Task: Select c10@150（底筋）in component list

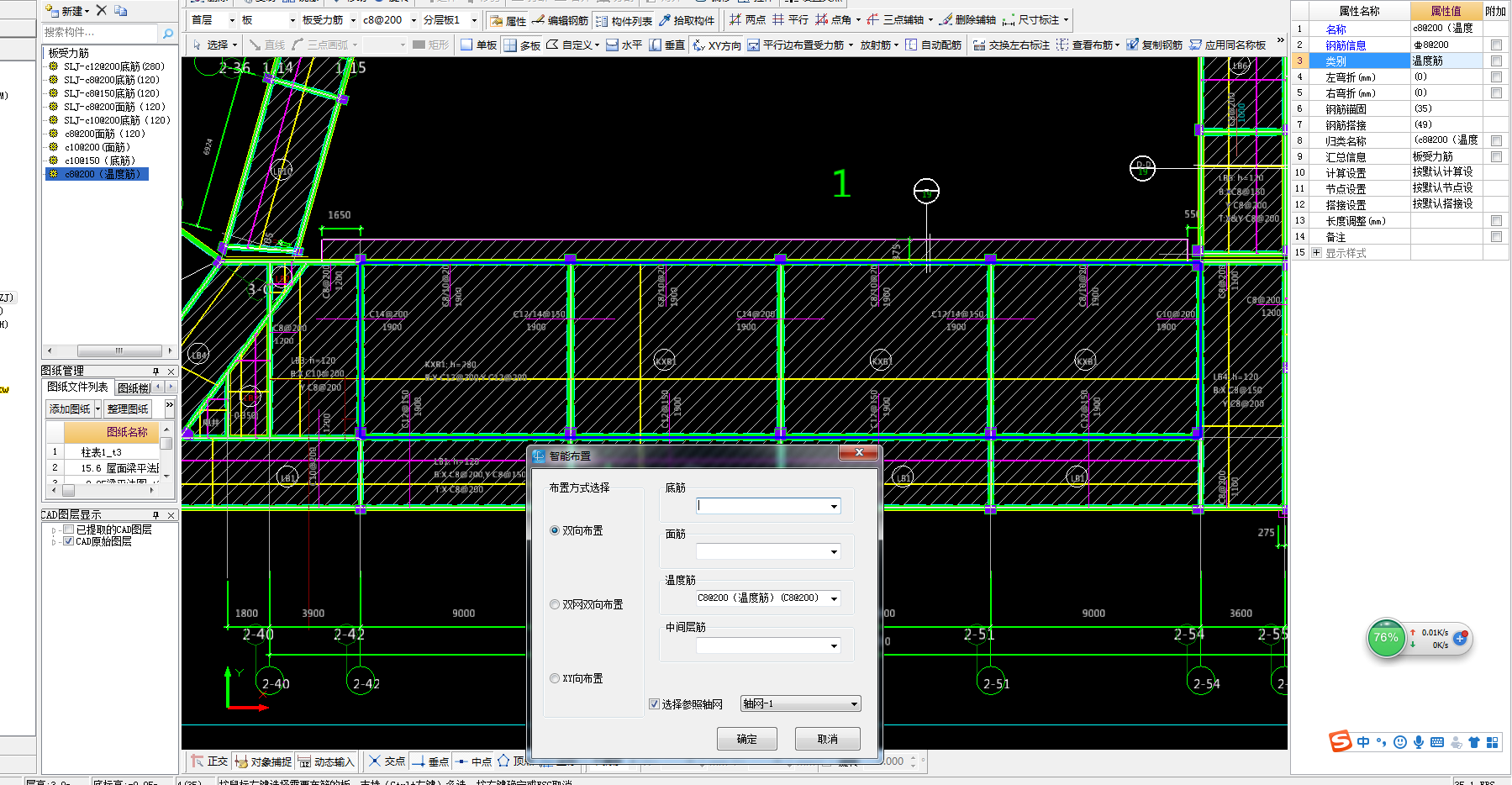Action: point(100,161)
